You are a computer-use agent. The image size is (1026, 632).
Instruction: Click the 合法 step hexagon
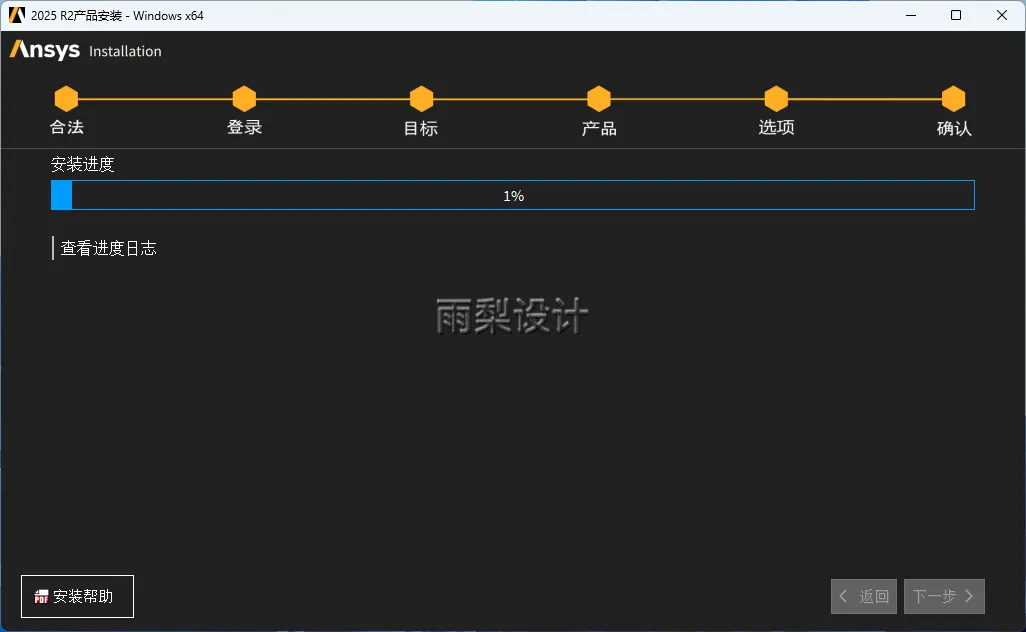pos(66,99)
